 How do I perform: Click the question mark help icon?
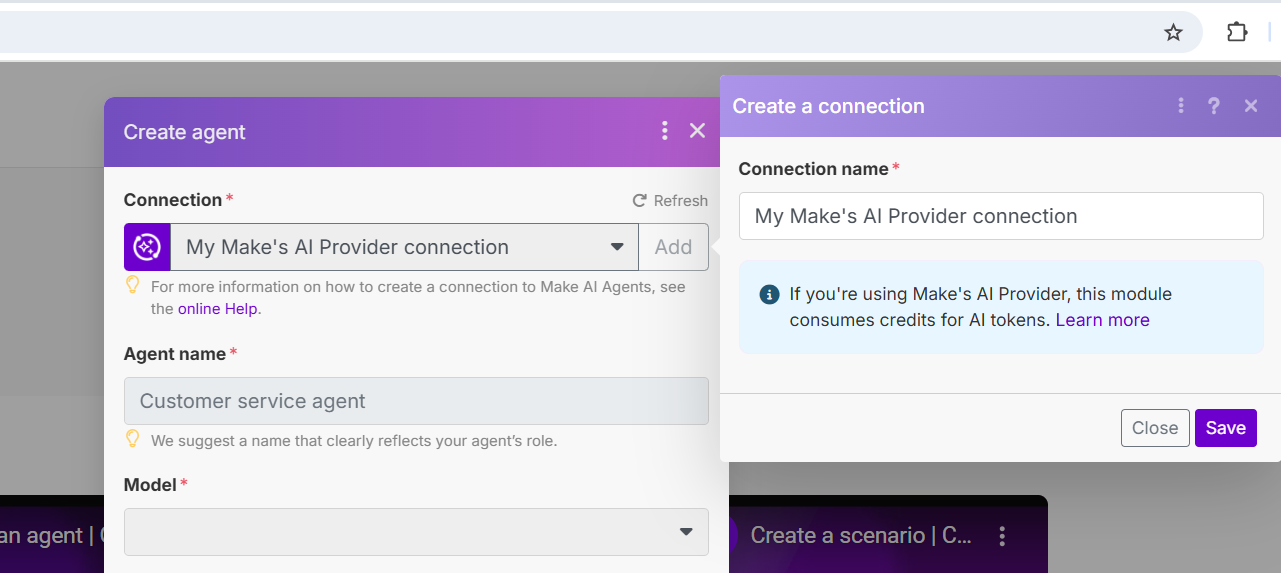click(1214, 106)
